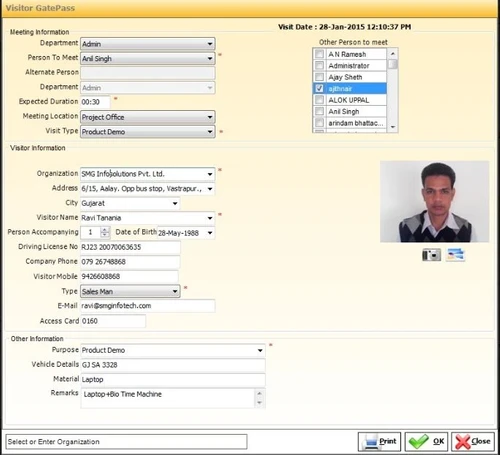Click the camera capture photo icon
This screenshot has width=500, height=455.
point(431,255)
